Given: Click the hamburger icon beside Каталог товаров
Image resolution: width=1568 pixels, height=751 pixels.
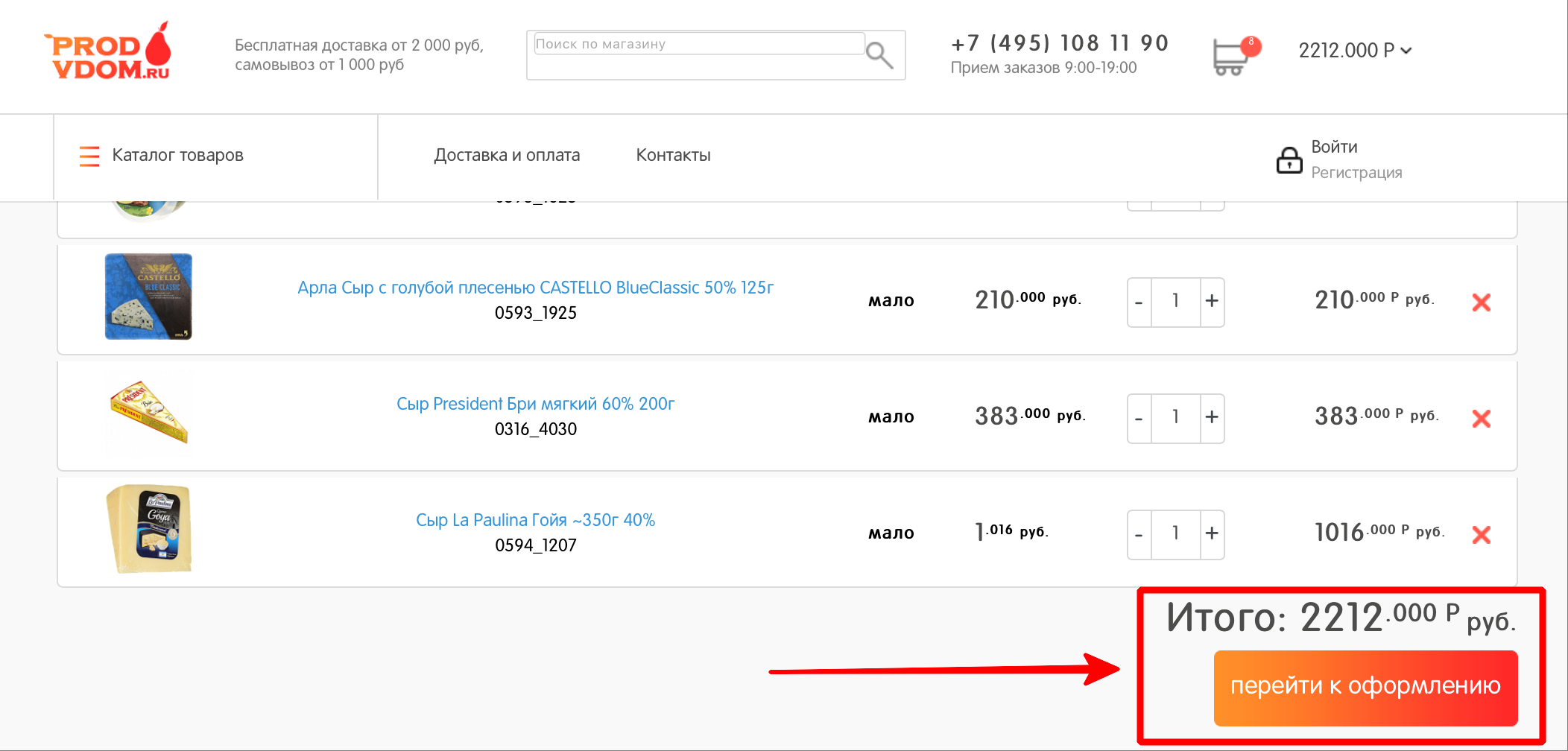Looking at the screenshot, I should point(89,156).
